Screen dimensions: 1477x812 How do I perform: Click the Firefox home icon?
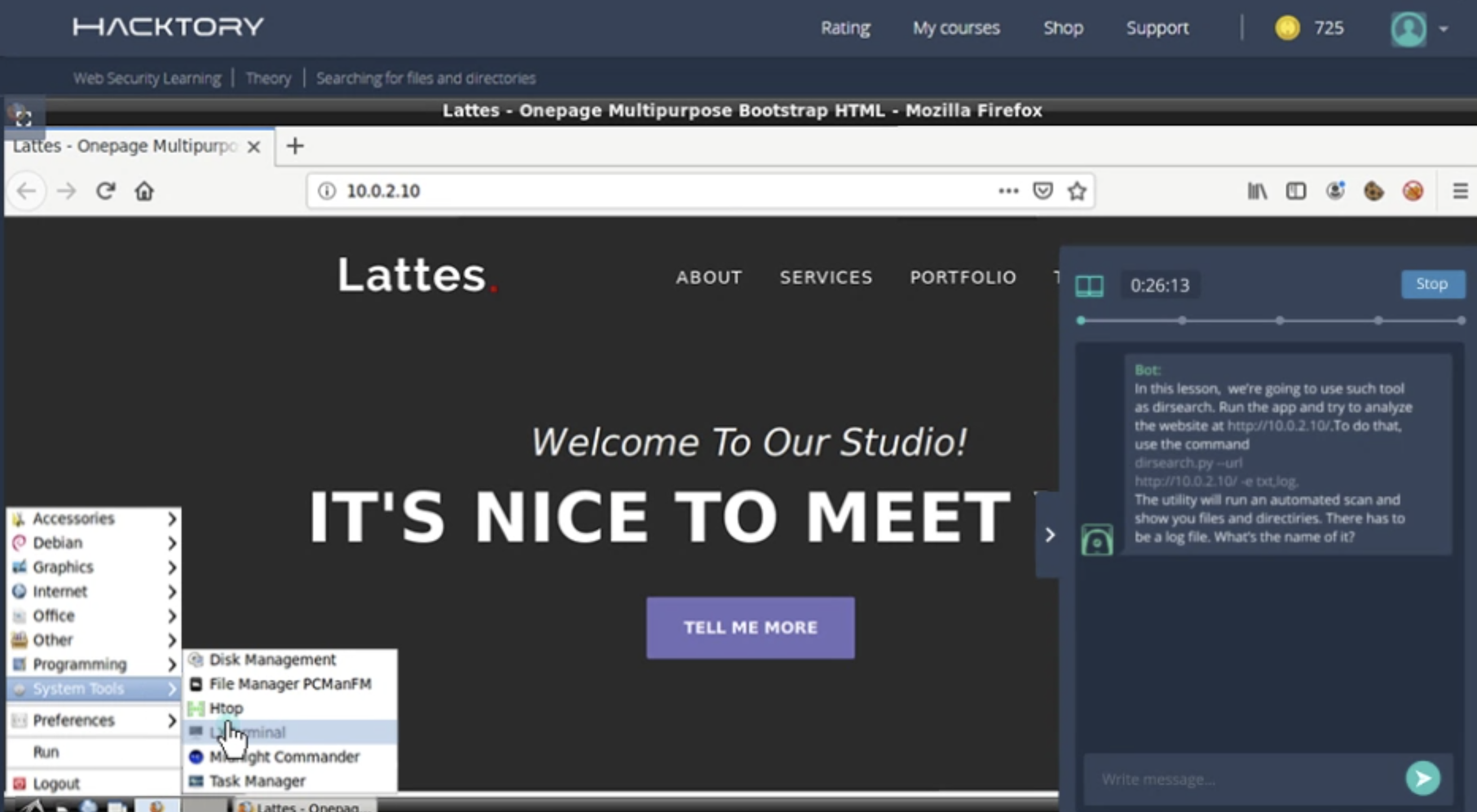[144, 191]
